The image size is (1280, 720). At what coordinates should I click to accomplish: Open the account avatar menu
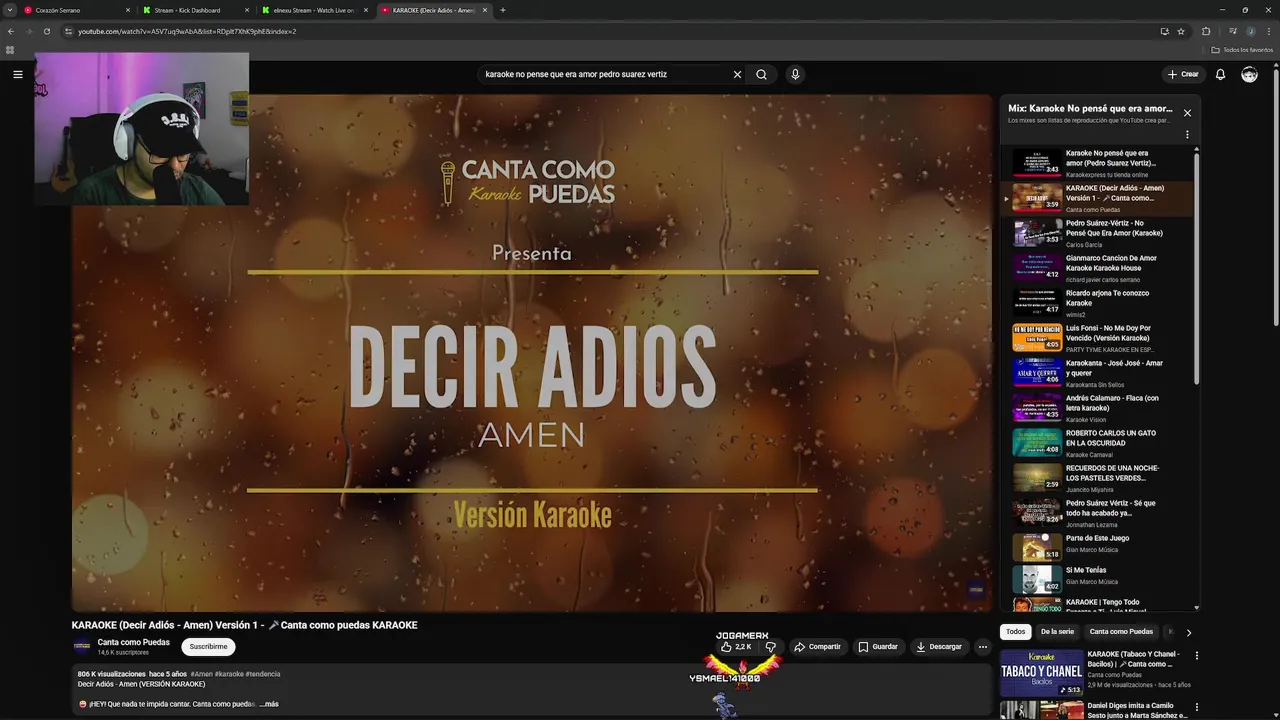click(1249, 74)
